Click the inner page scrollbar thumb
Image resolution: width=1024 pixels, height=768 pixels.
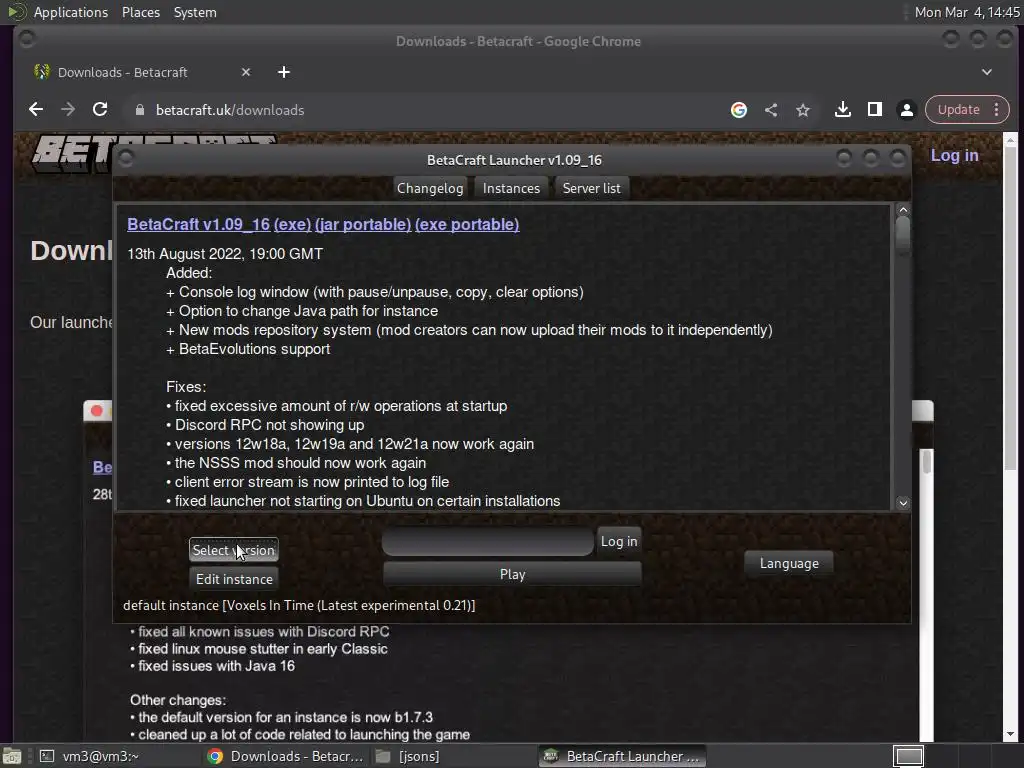coord(926,461)
